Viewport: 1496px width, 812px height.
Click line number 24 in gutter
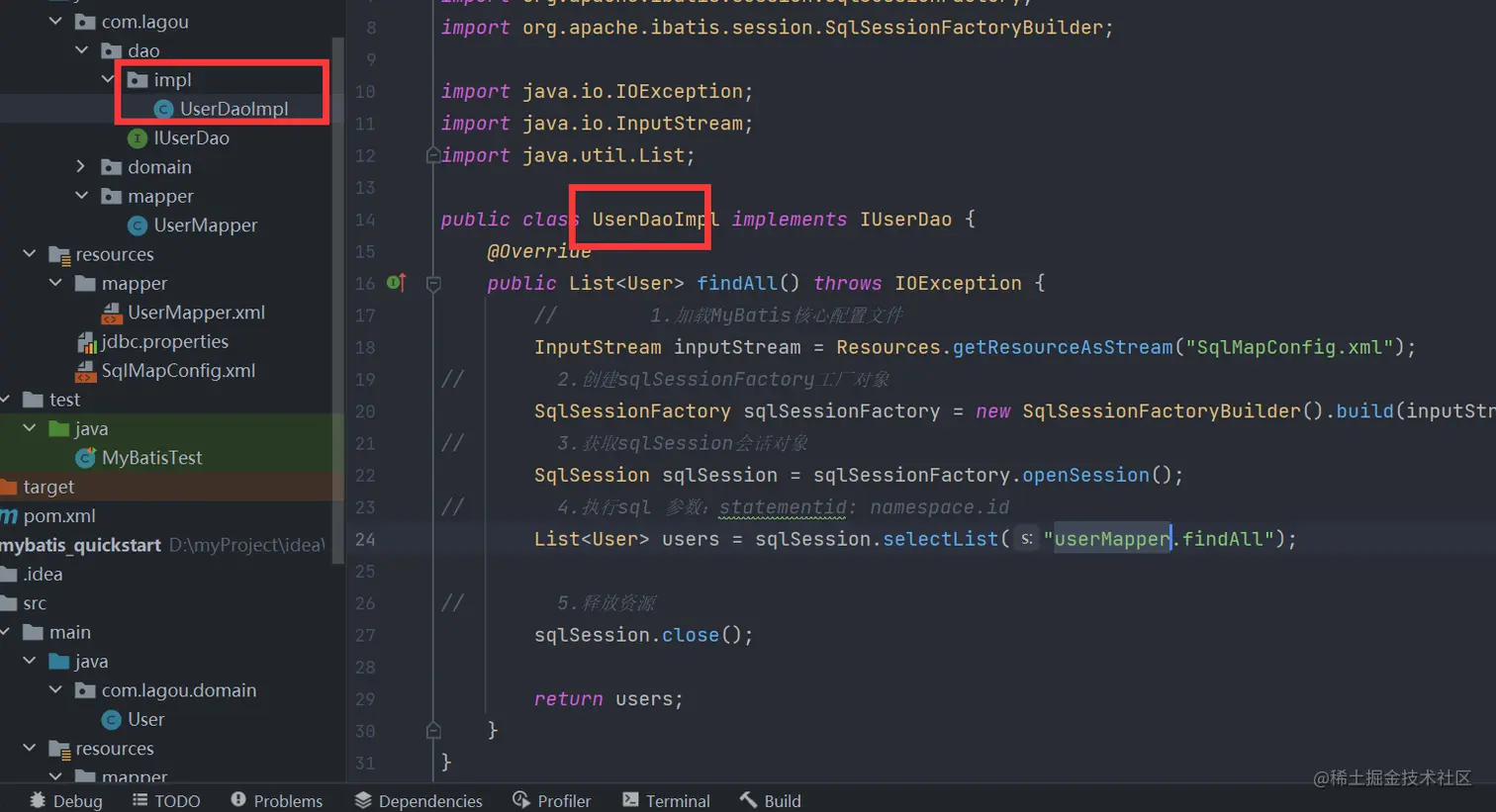(x=365, y=539)
